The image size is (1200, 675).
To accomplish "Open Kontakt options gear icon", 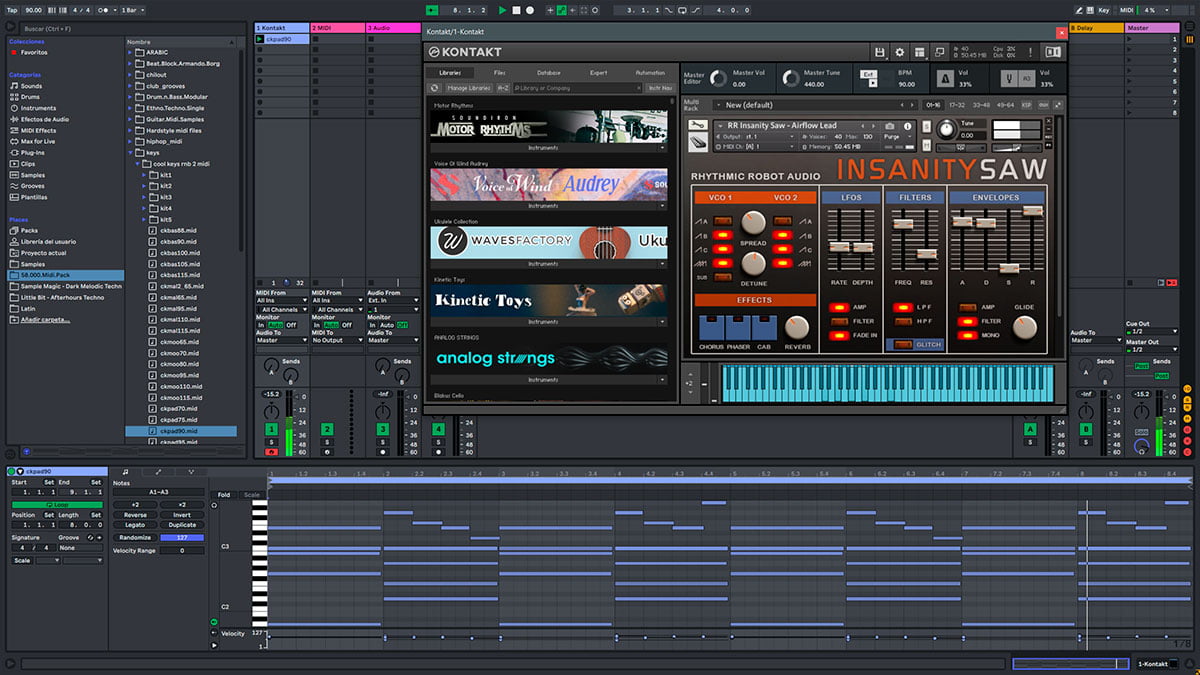I will tap(899, 52).
